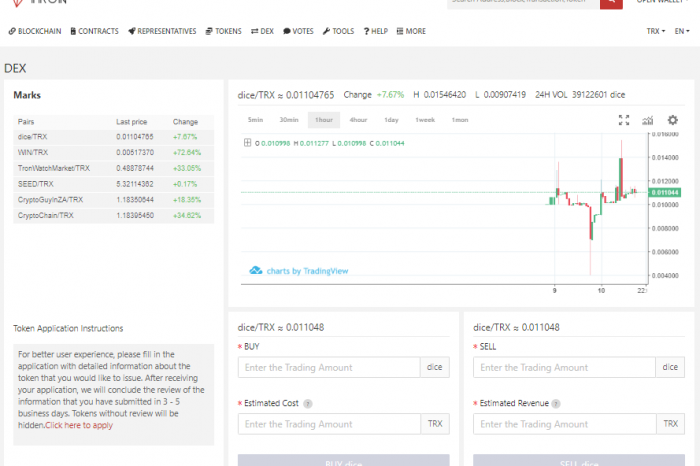Select the 1week chart interval
This screenshot has width=700, height=466.
[x=425, y=120]
